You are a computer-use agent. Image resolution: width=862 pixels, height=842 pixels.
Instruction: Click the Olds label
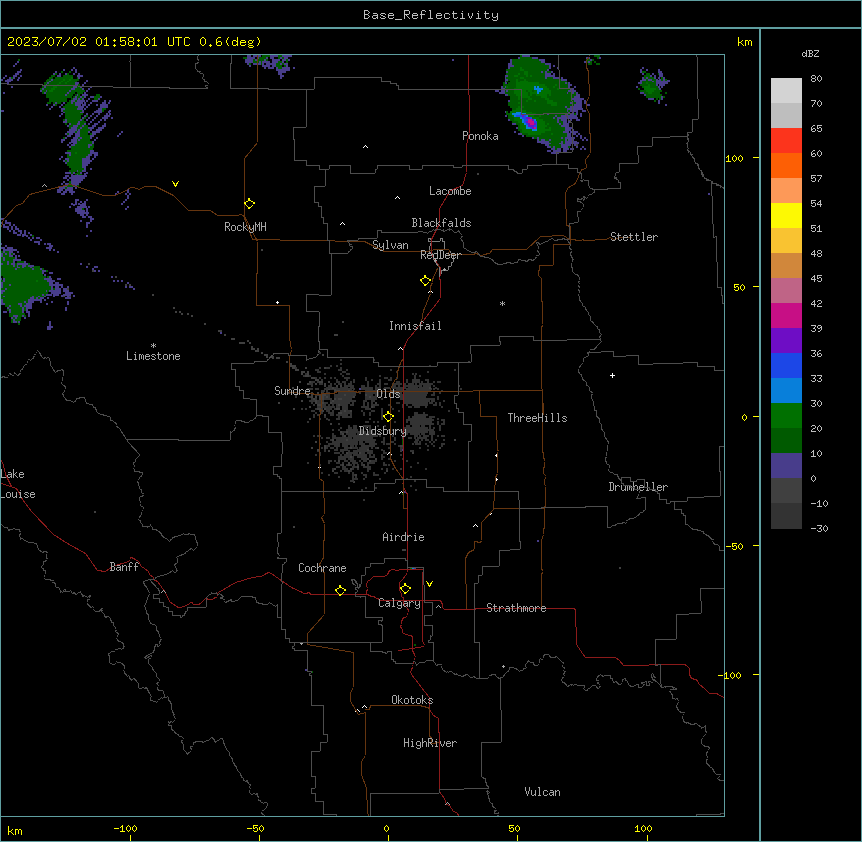[x=388, y=394]
